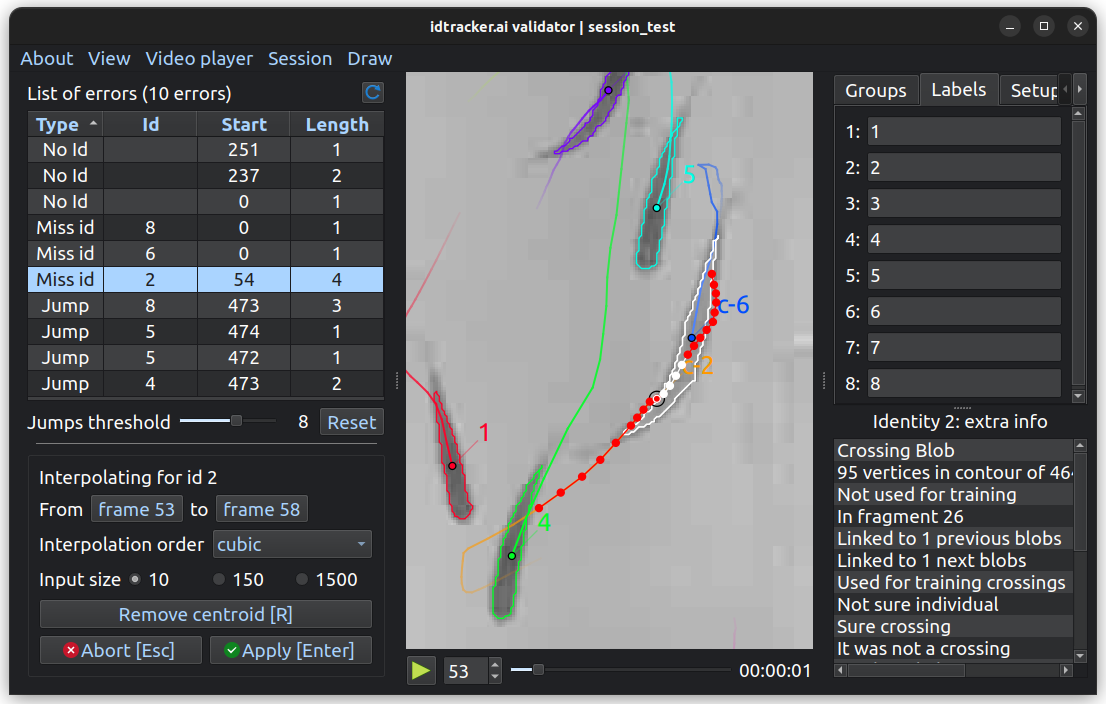Screen dimensions: 1106x704
Task: Apply interpolation with Apply [Enter] button
Action: coord(291,650)
